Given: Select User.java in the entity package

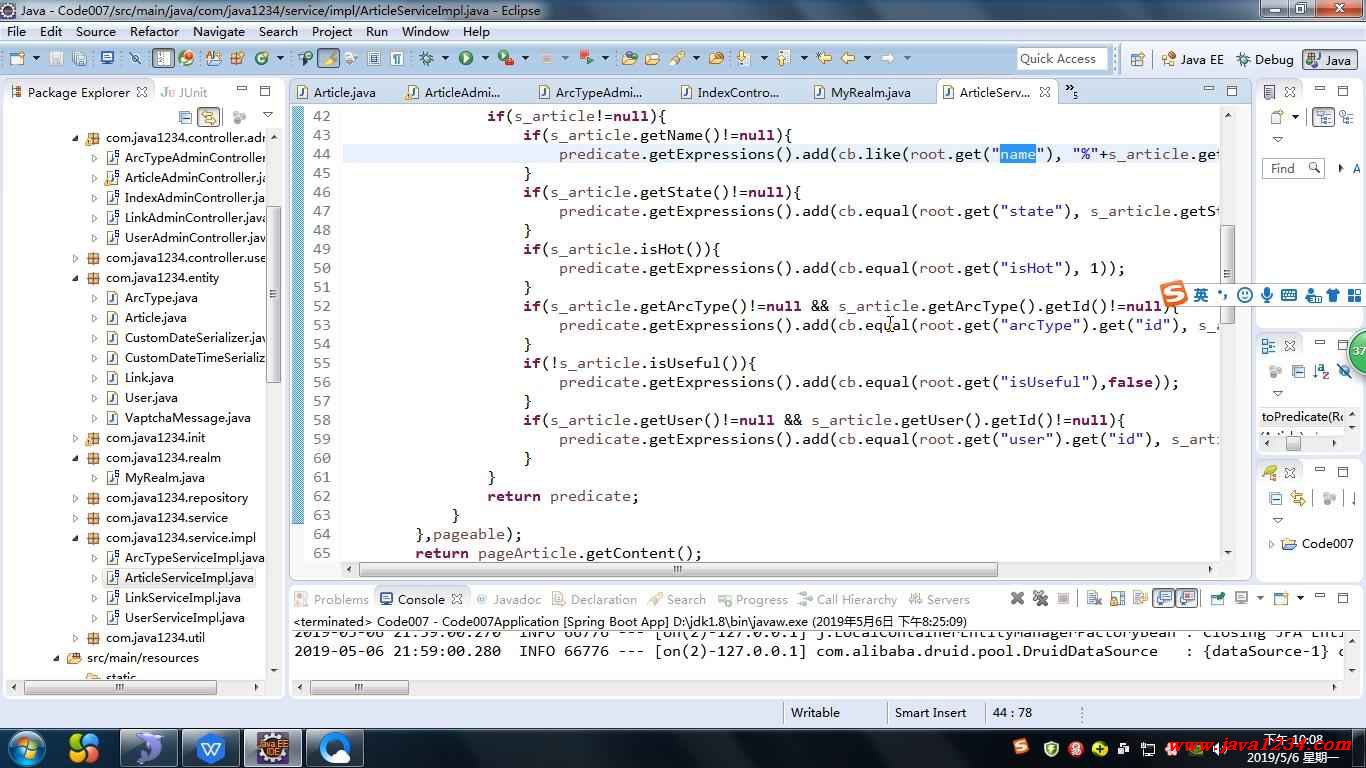Looking at the screenshot, I should pyautogui.click(x=150, y=398).
